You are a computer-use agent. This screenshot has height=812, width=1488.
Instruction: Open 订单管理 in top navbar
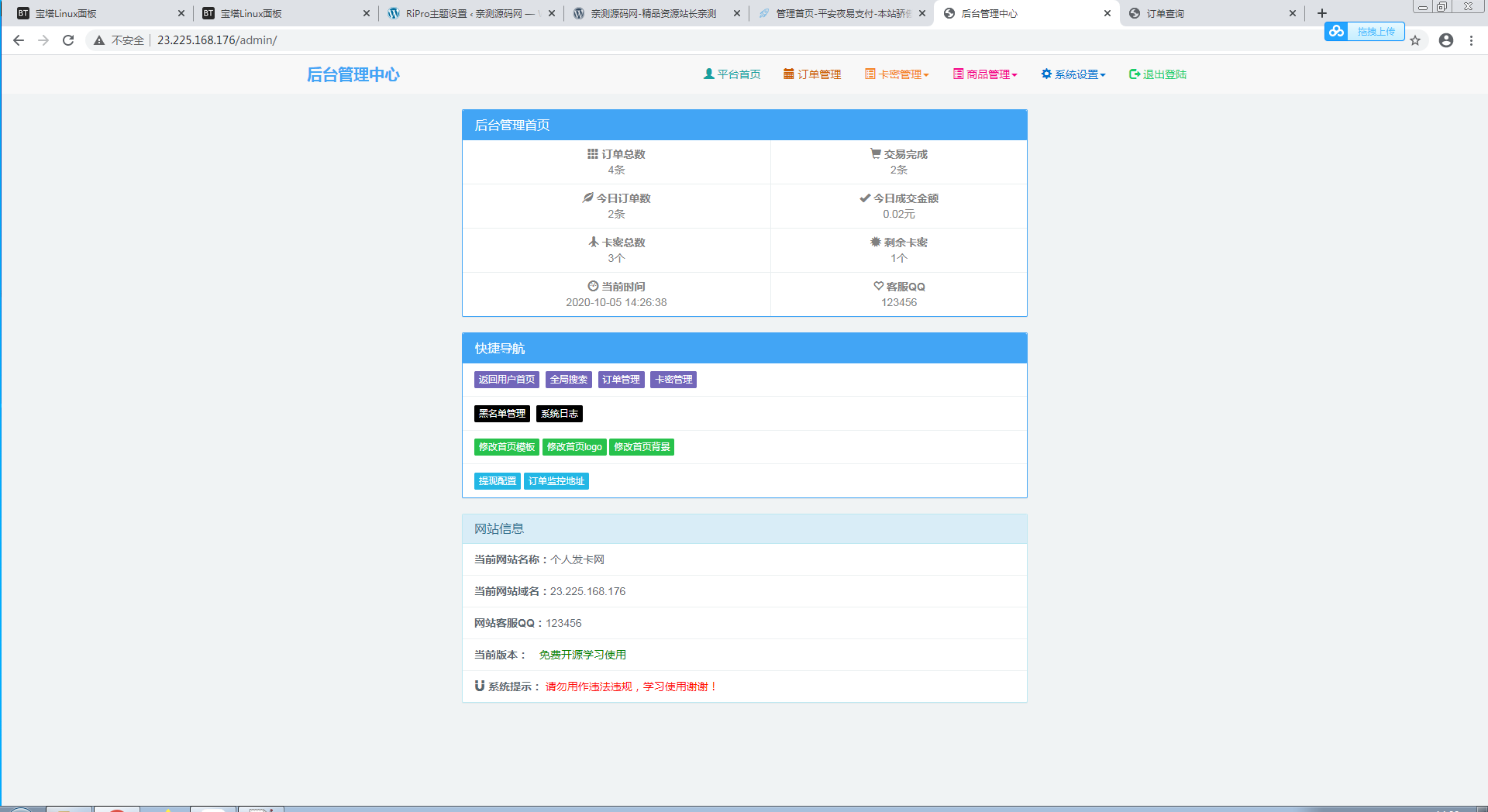coord(812,74)
